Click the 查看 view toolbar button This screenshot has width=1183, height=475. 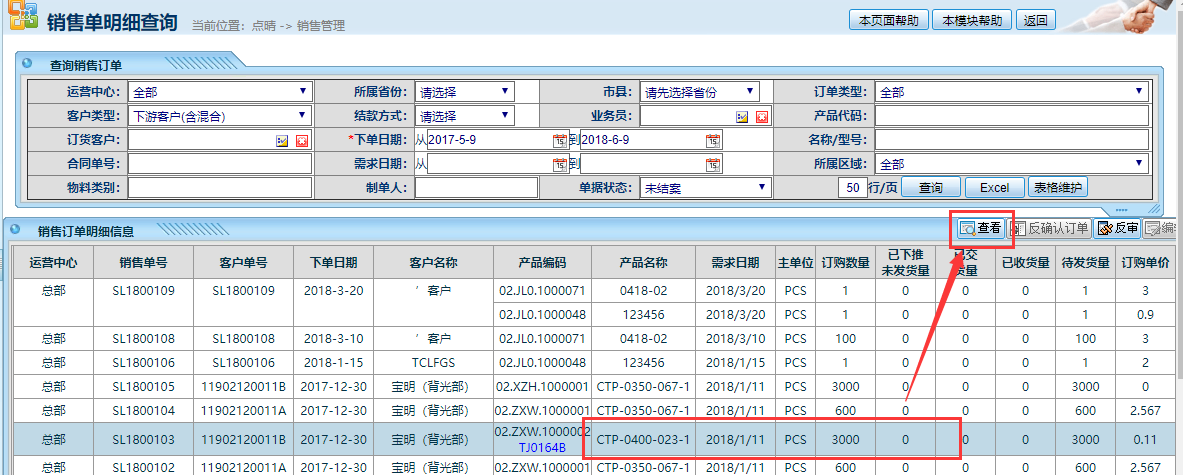click(x=979, y=228)
